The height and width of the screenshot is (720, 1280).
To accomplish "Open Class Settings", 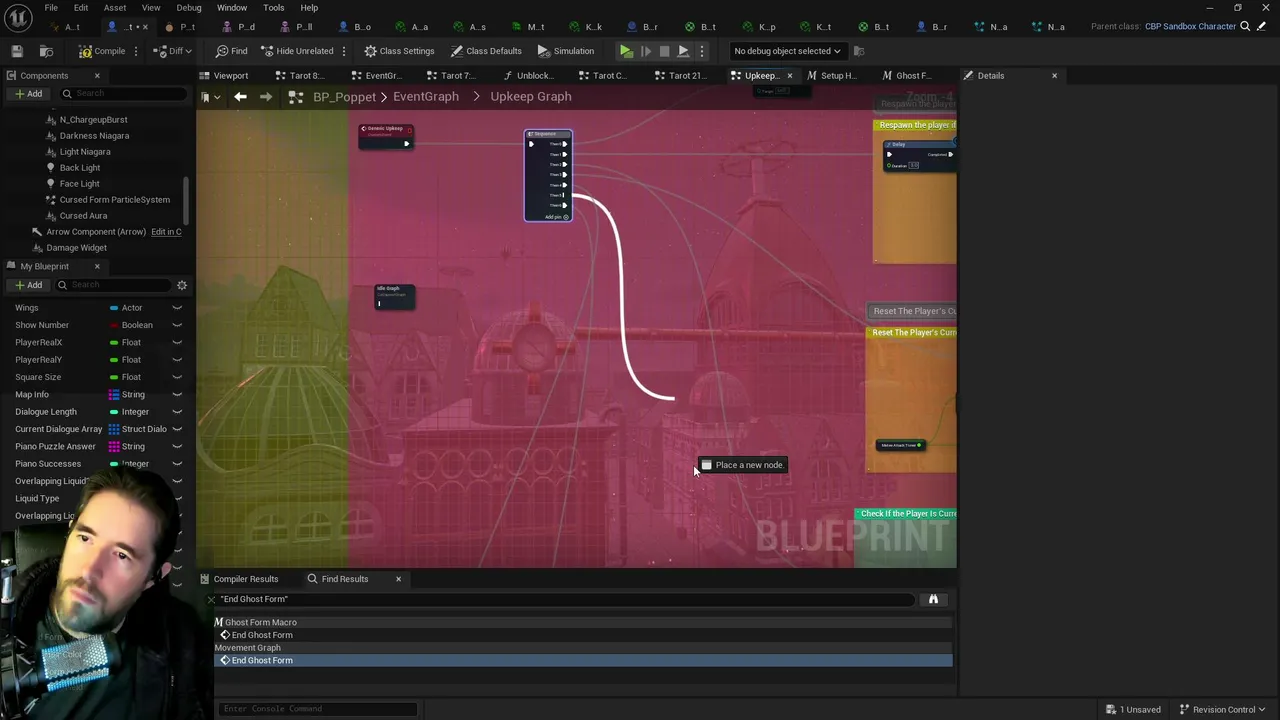I will [x=399, y=51].
